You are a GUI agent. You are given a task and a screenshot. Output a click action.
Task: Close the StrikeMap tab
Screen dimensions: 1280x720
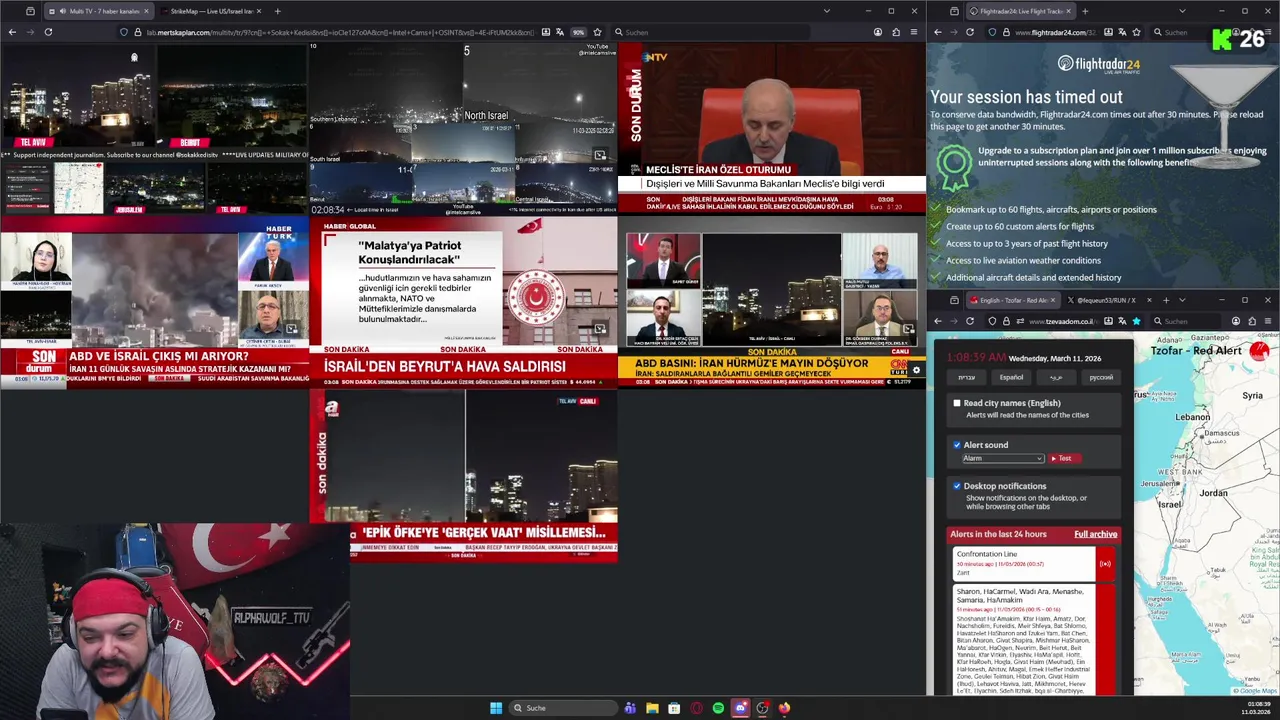[257, 11]
